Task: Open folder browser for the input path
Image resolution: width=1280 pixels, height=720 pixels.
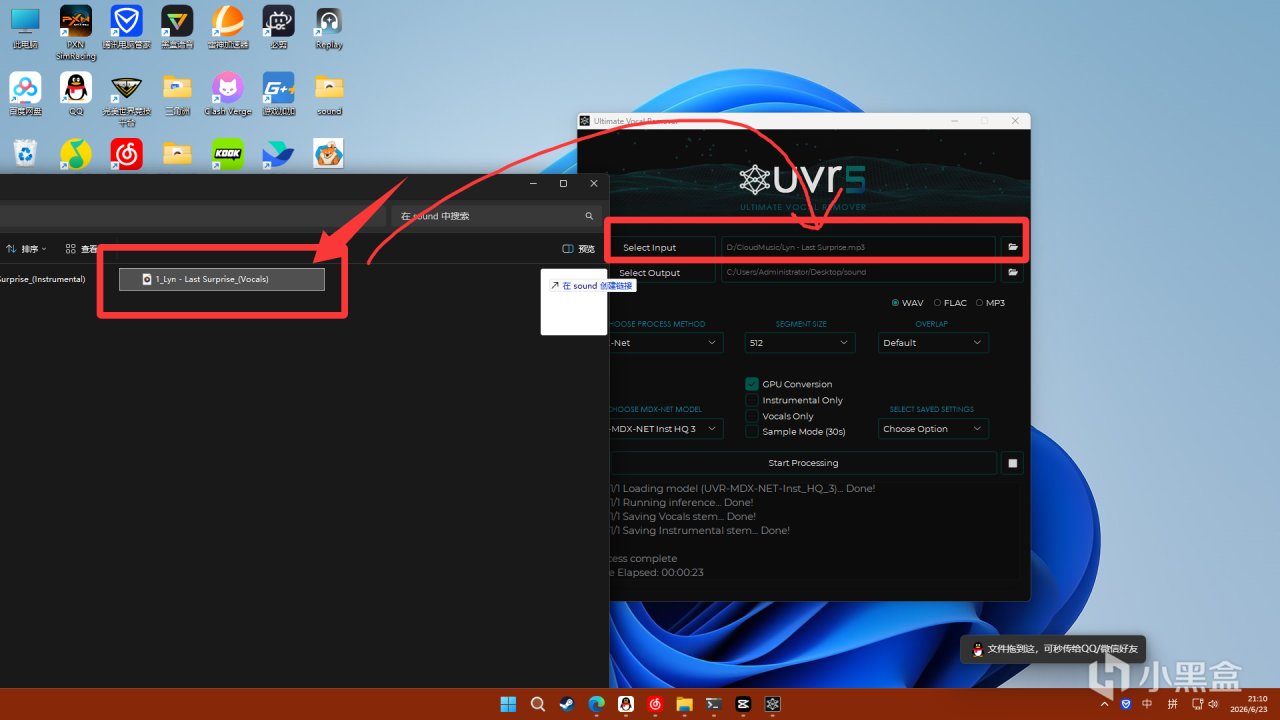Action: click(1013, 246)
